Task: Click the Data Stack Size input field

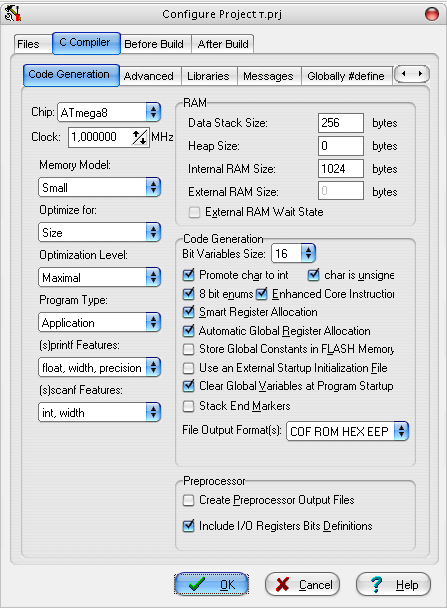Action: (341, 123)
